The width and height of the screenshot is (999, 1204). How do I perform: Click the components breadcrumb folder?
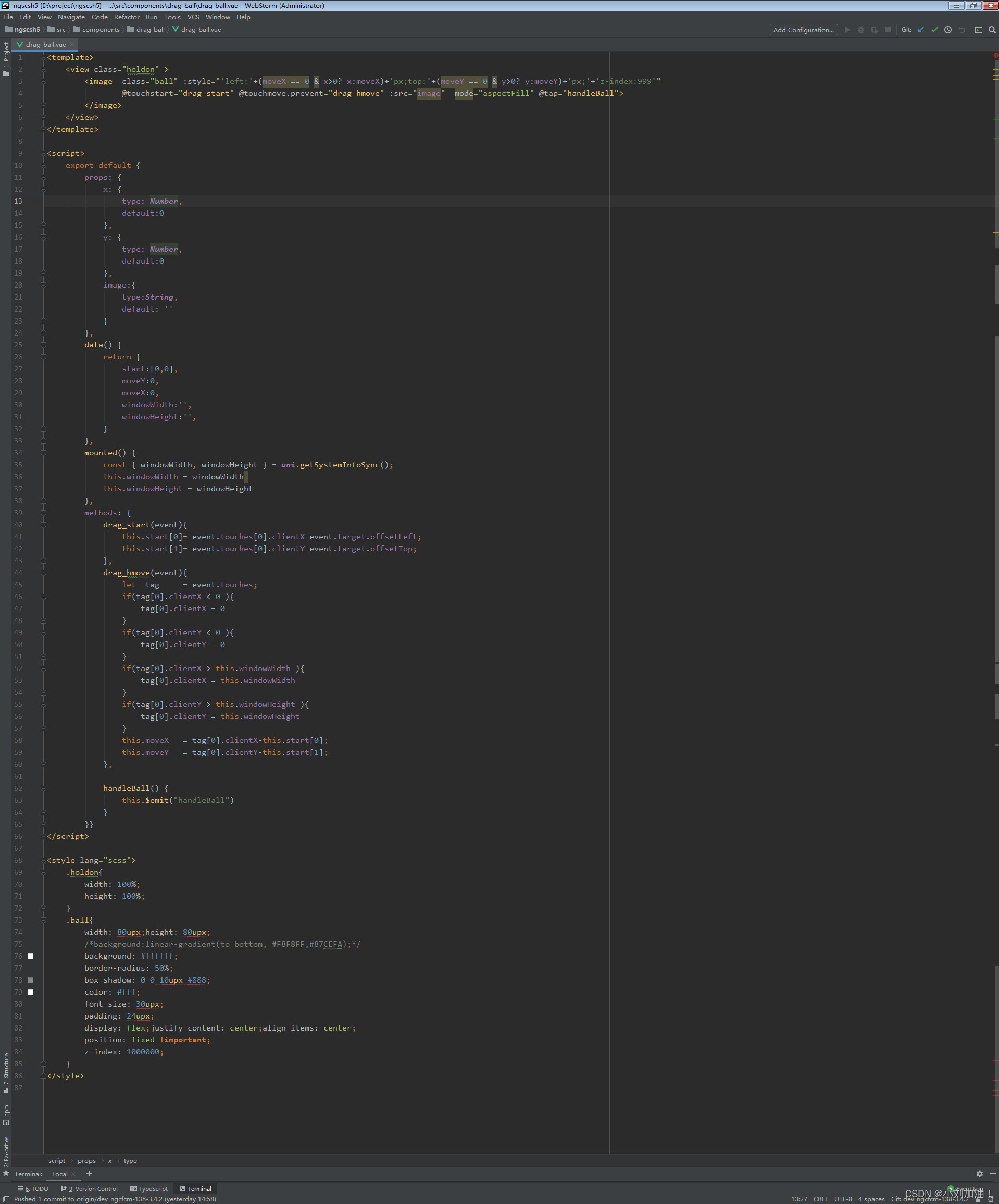click(96, 29)
